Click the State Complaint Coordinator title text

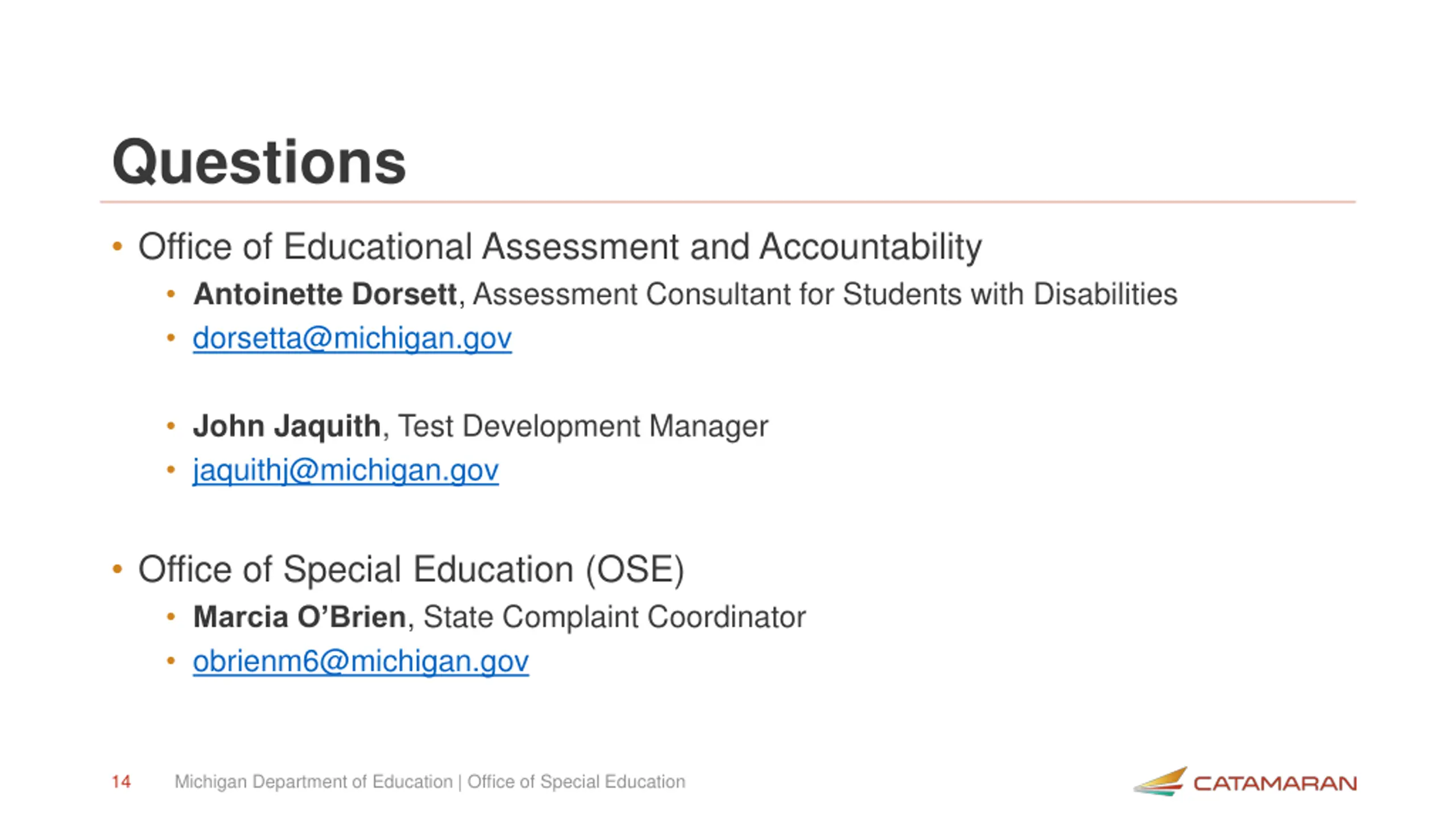point(615,617)
